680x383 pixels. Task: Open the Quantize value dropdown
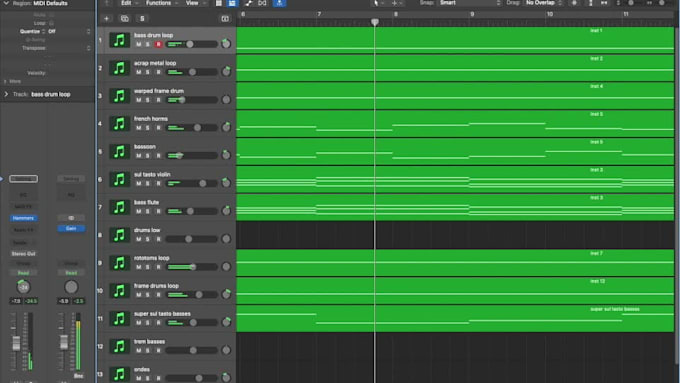click(x=69, y=31)
